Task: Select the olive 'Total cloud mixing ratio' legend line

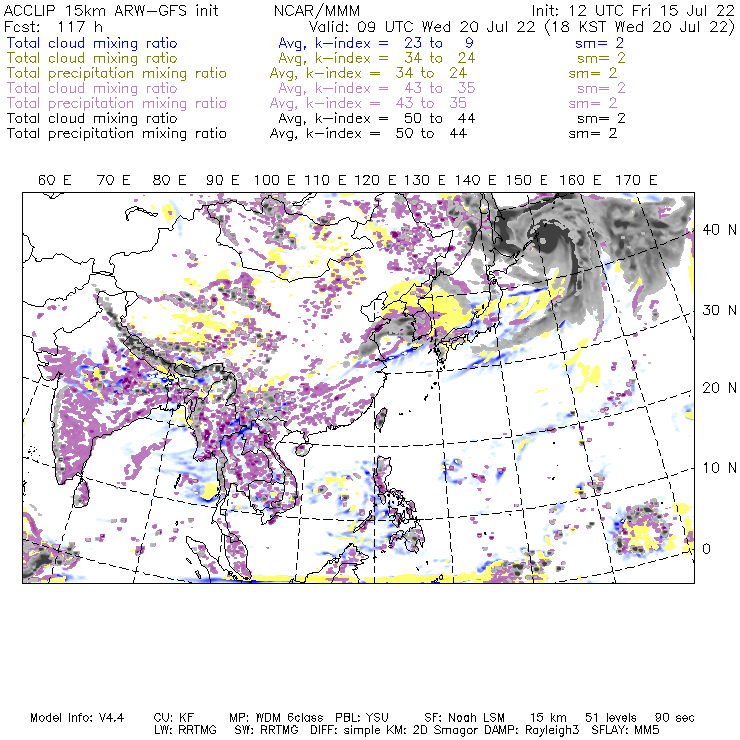Action: (x=92, y=58)
